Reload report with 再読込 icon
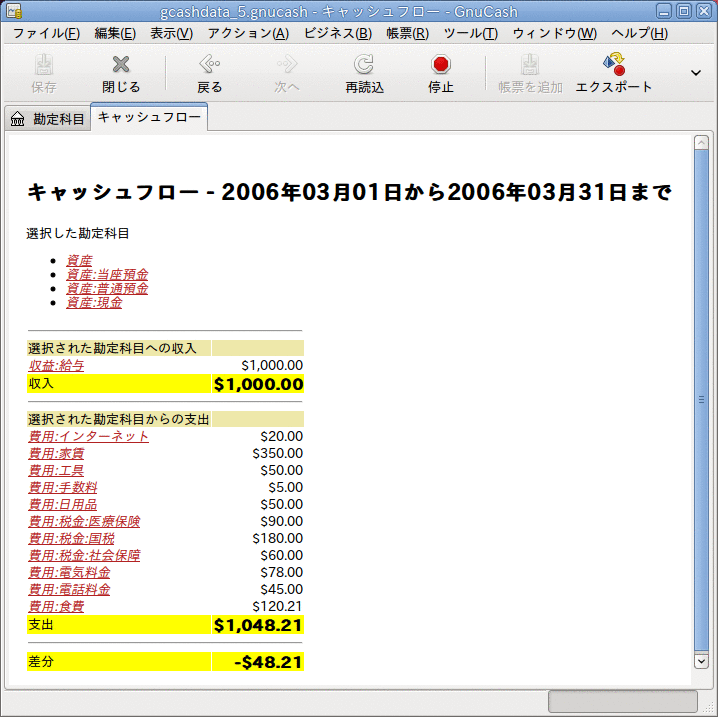 pos(364,65)
